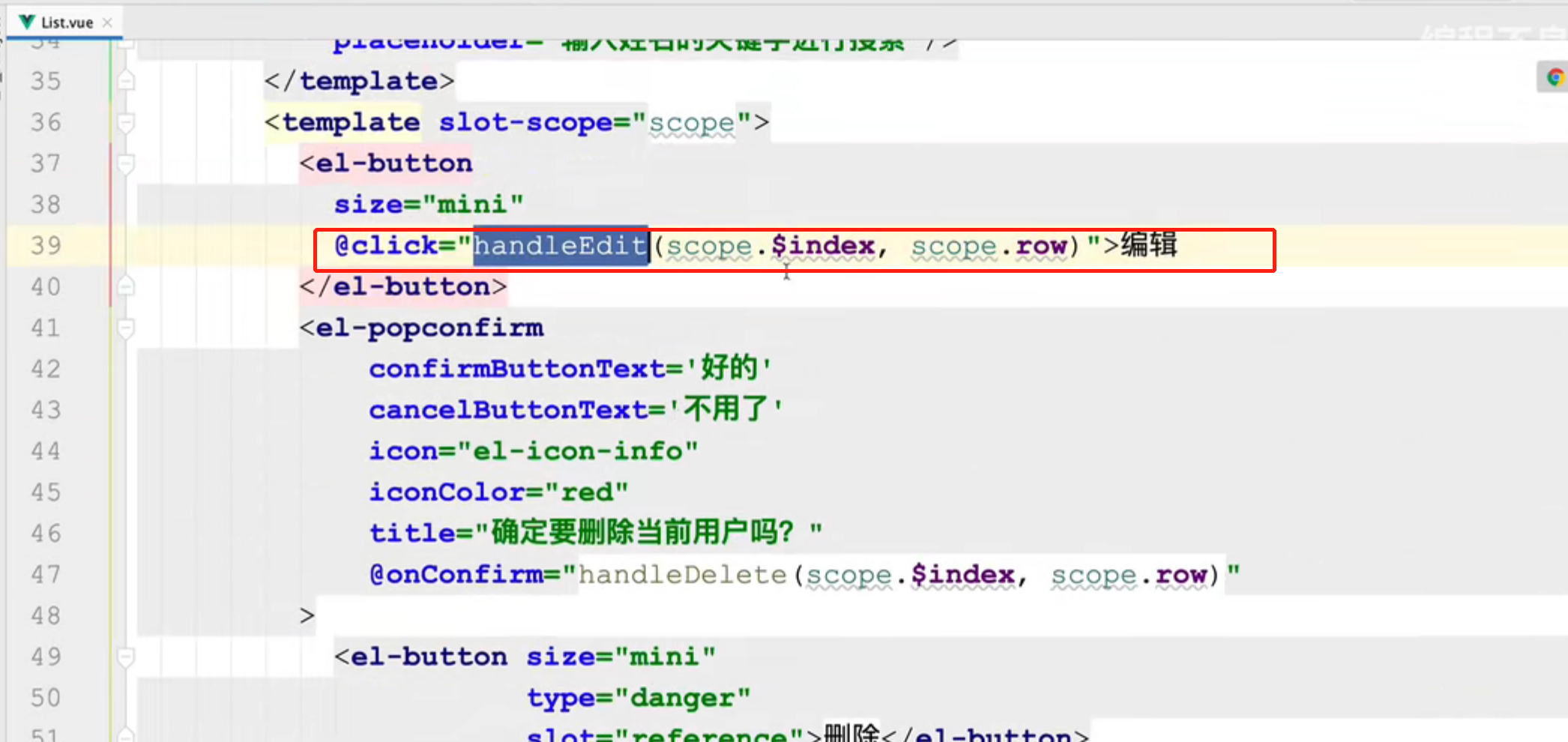Screen dimensions: 1568x742
Task: Click the '不用了' cancel text value
Action: tap(725, 409)
